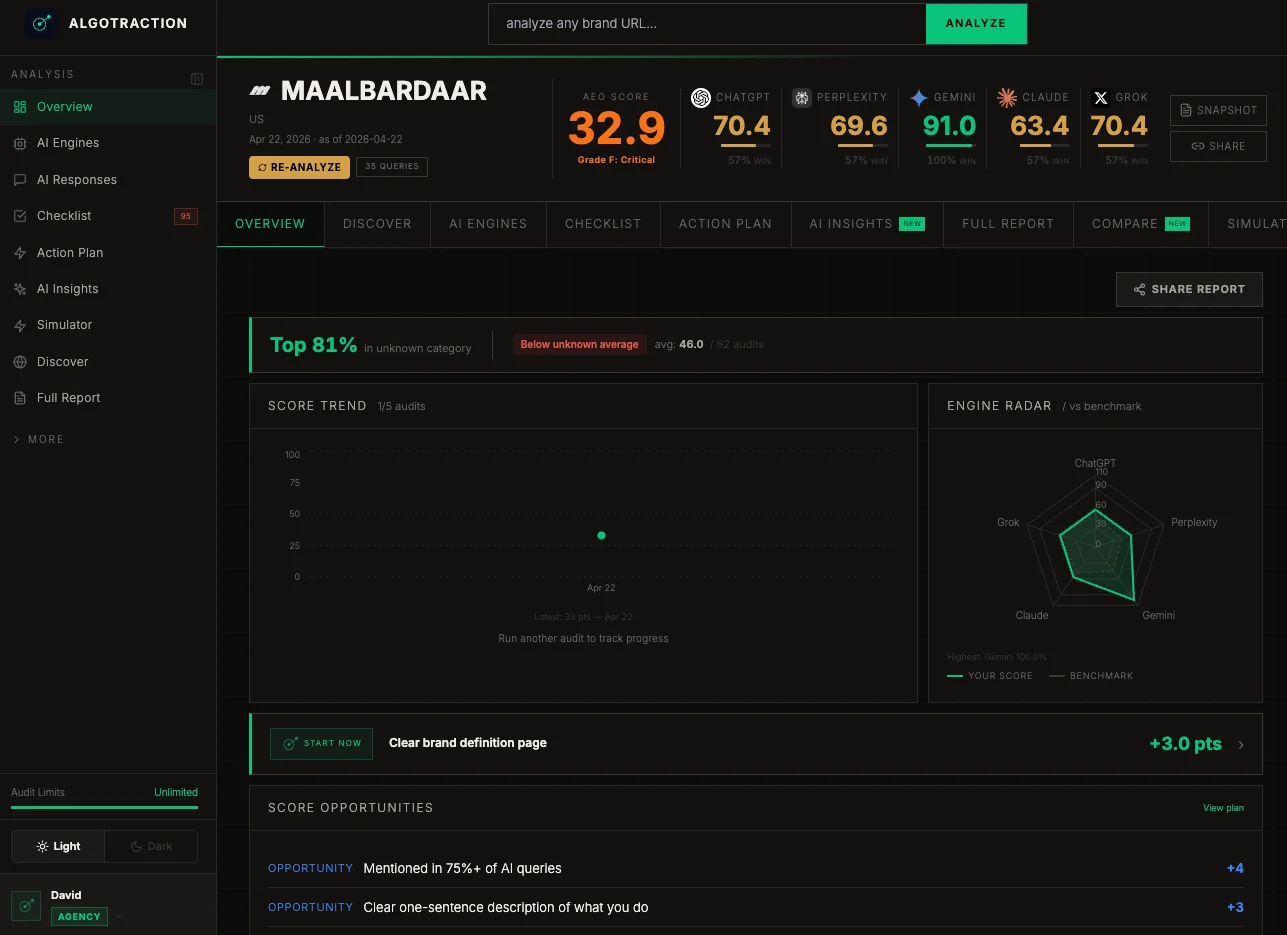Switch to Dark theme
The height and width of the screenshot is (935, 1287).
coord(151,846)
